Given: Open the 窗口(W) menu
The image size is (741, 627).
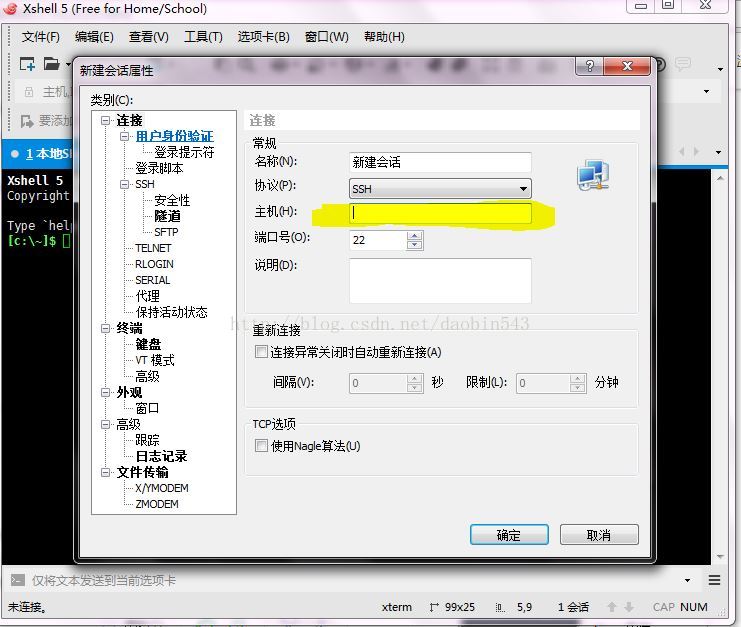Looking at the screenshot, I should [x=327, y=37].
